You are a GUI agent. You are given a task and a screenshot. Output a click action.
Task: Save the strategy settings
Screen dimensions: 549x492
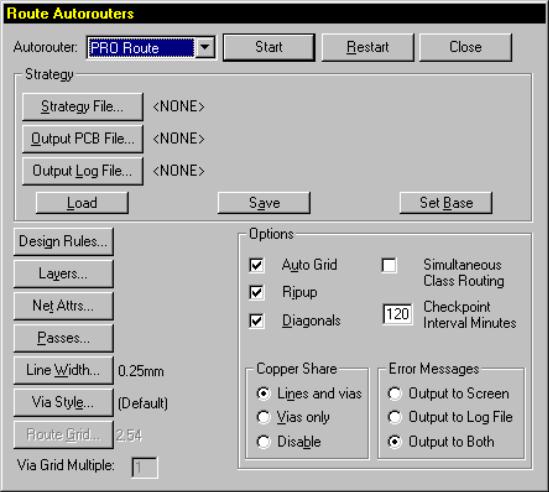coord(264,203)
